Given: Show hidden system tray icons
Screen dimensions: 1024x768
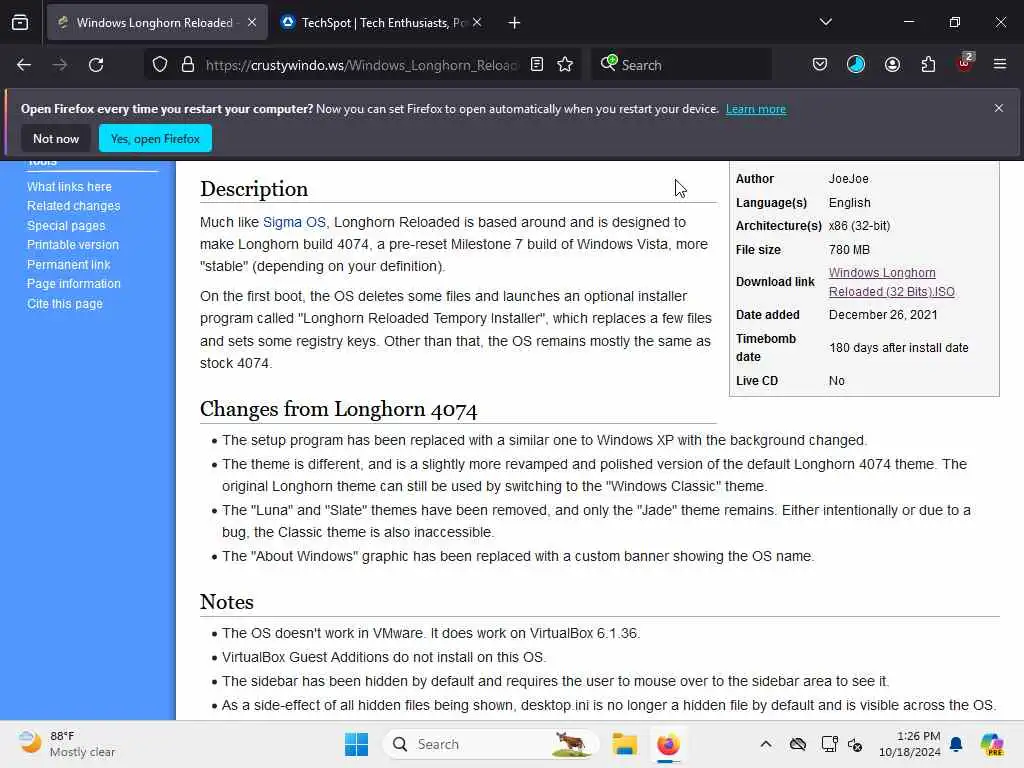Looking at the screenshot, I should pyautogui.click(x=766, y=744).
